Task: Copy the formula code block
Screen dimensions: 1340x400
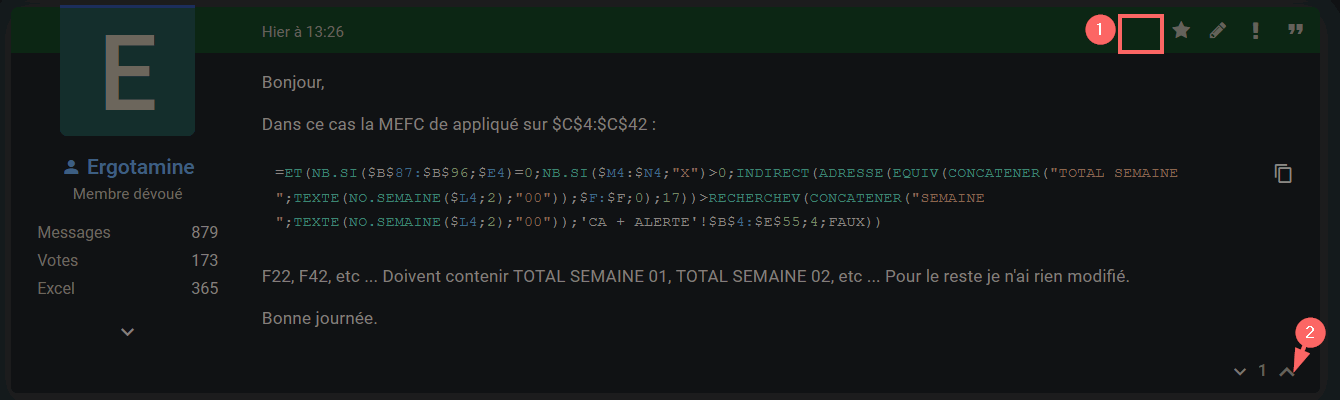Action: tap(1283, 173)
